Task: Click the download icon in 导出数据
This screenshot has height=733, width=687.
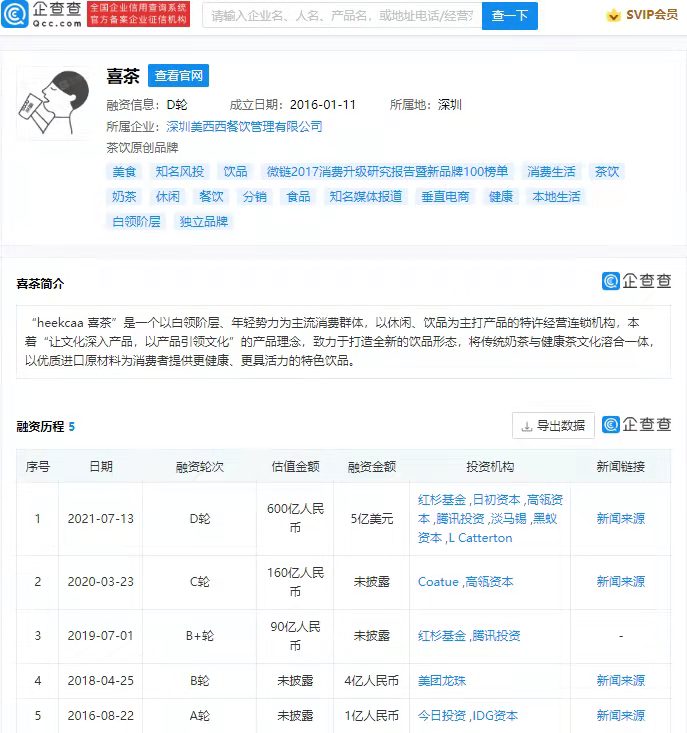Action: 527,426
